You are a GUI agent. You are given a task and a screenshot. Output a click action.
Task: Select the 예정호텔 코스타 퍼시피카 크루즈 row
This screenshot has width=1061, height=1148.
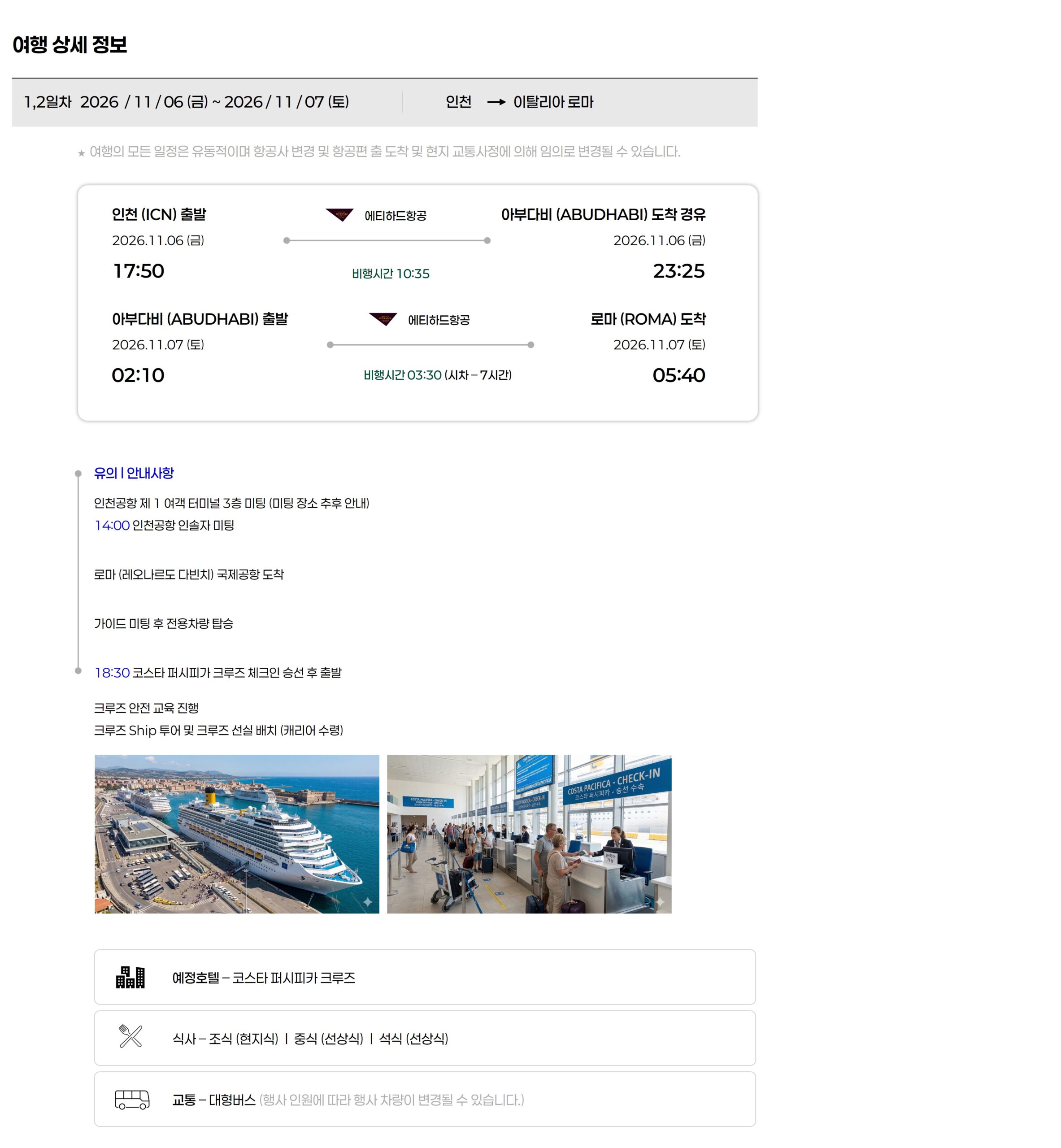pyautogui.click(x=424, y=977)
